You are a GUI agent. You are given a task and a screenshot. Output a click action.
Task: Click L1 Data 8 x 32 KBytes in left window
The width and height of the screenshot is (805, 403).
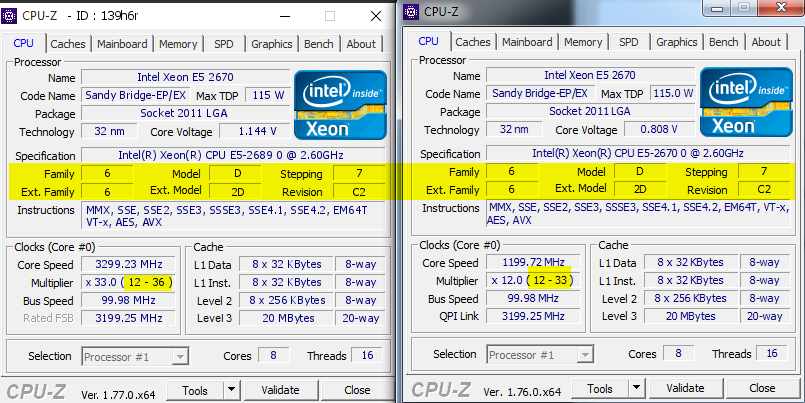[x=286, y=265]
